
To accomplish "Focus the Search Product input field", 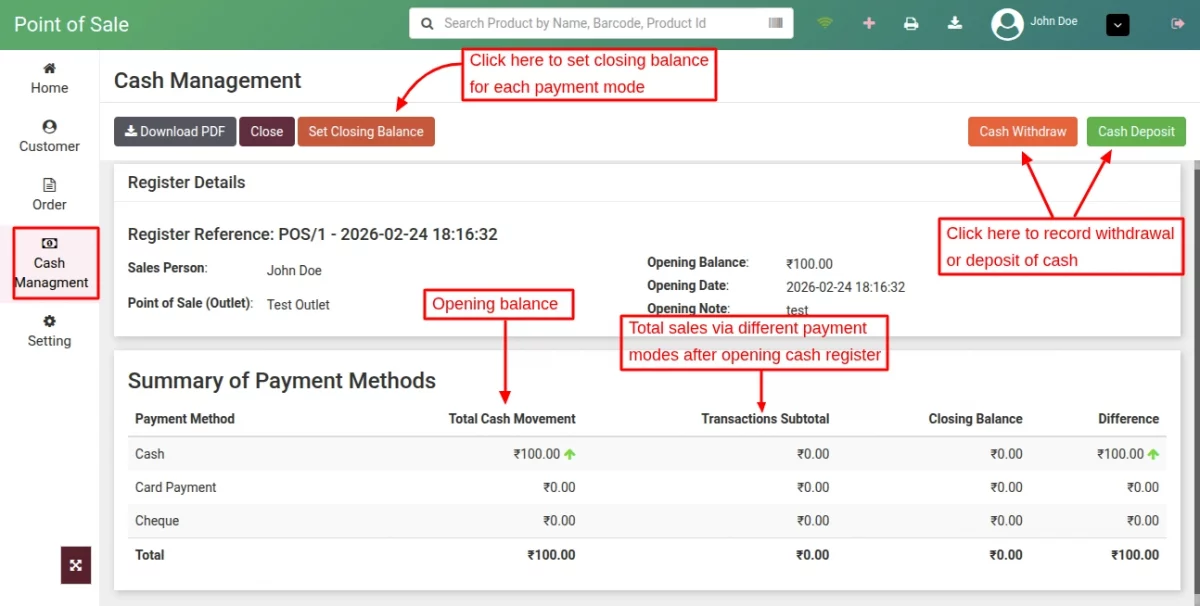I will [600, 23].
